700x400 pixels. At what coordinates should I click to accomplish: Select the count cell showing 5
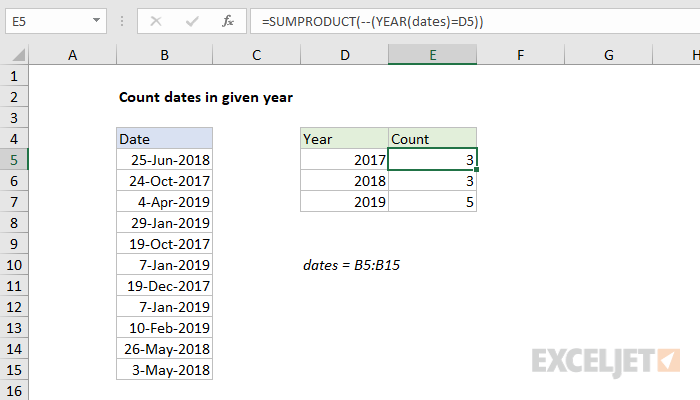tap(433, 202)
